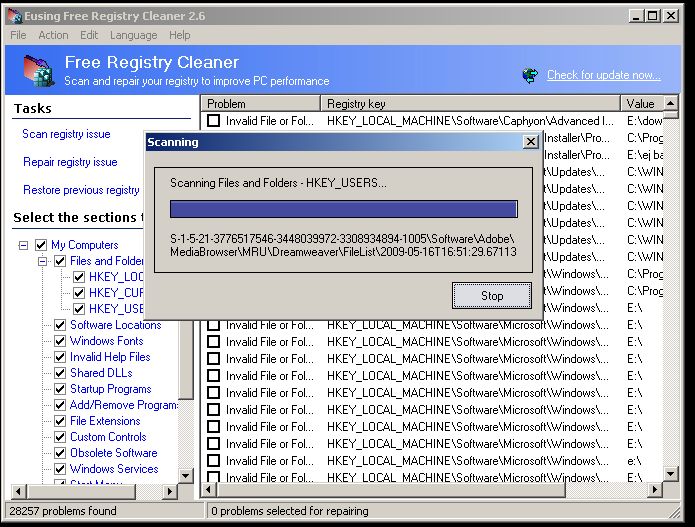Viewport: 695px width, 527px height.
Task: Minimize the Eusing Free Registry Cleaner window
Action: [x=636, y=16]
